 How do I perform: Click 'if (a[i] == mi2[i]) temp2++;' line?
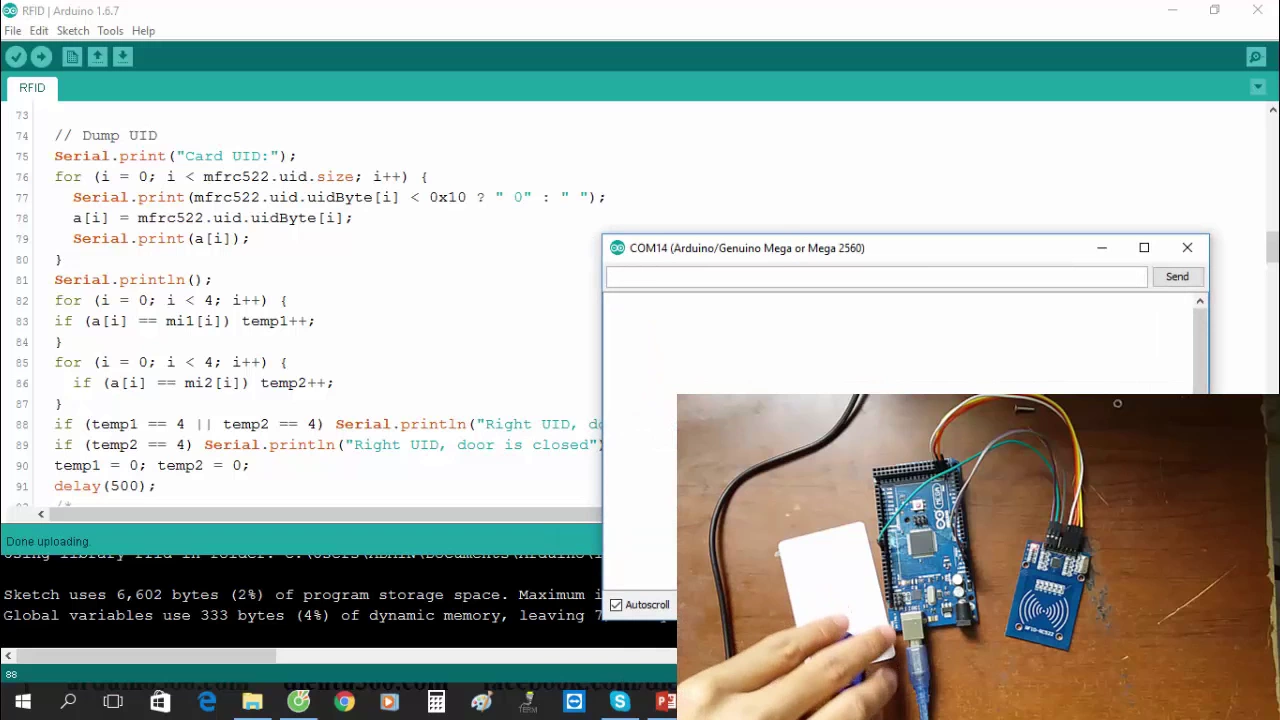203,383
